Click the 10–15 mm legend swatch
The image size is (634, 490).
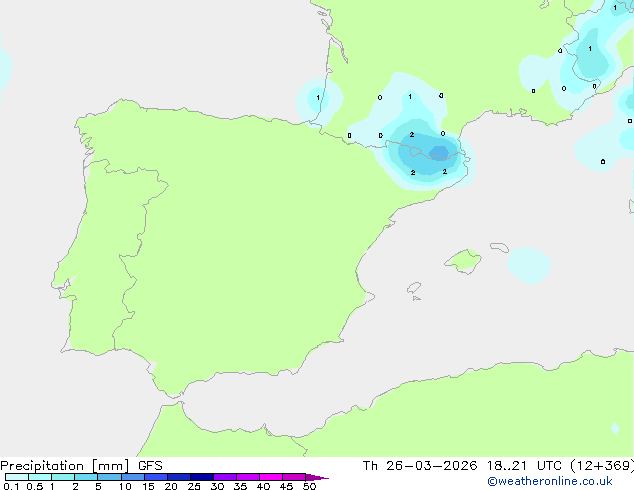point(132,477)
